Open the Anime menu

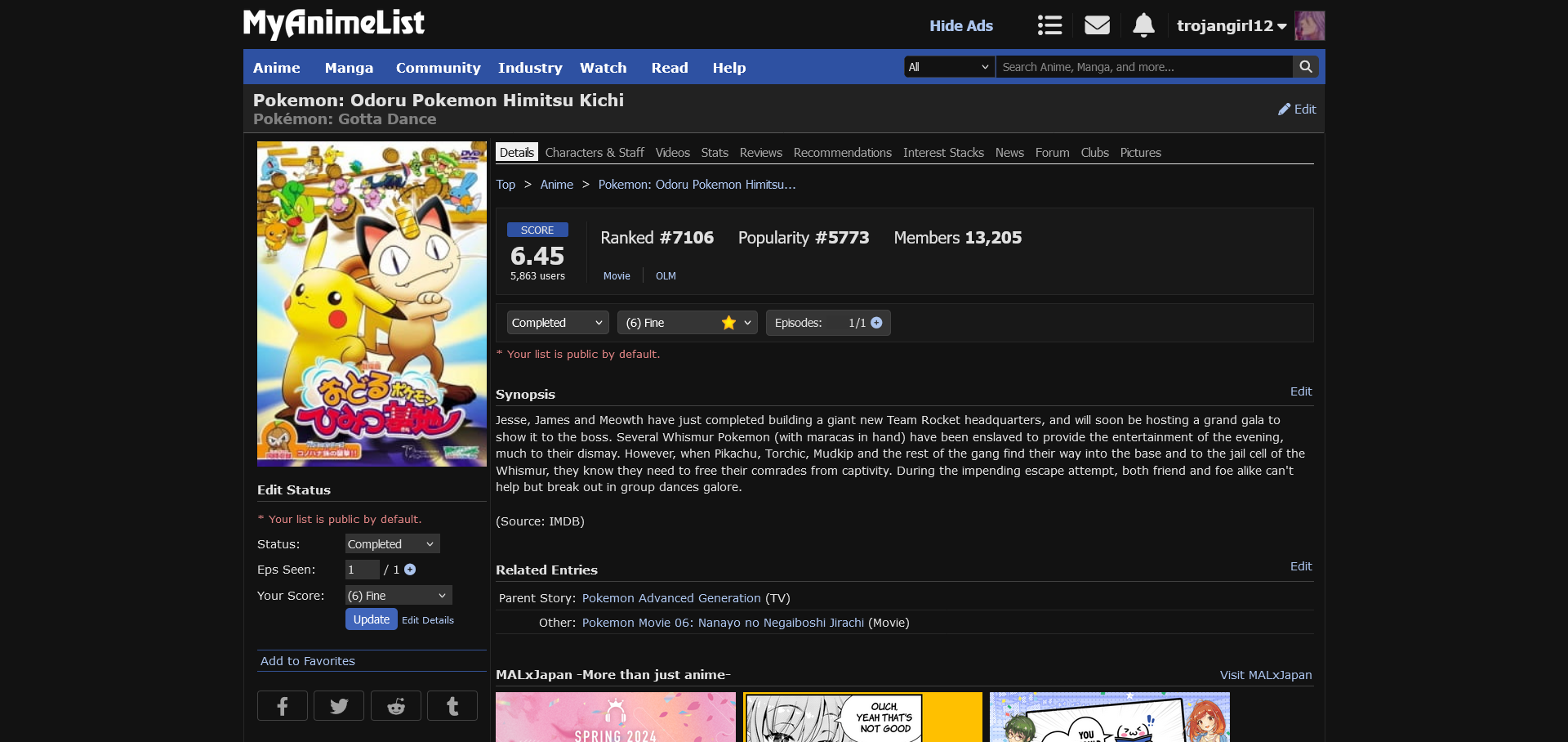(x=276, y=68)
